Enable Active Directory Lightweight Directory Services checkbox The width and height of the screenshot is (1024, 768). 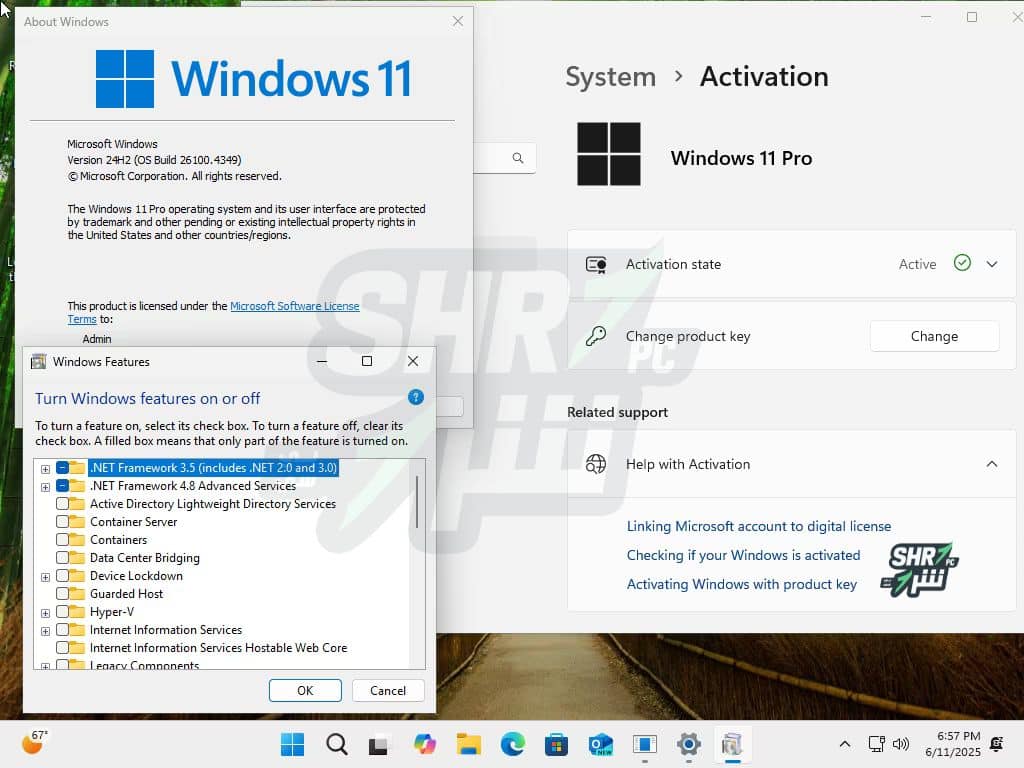(x=63, y=504)
